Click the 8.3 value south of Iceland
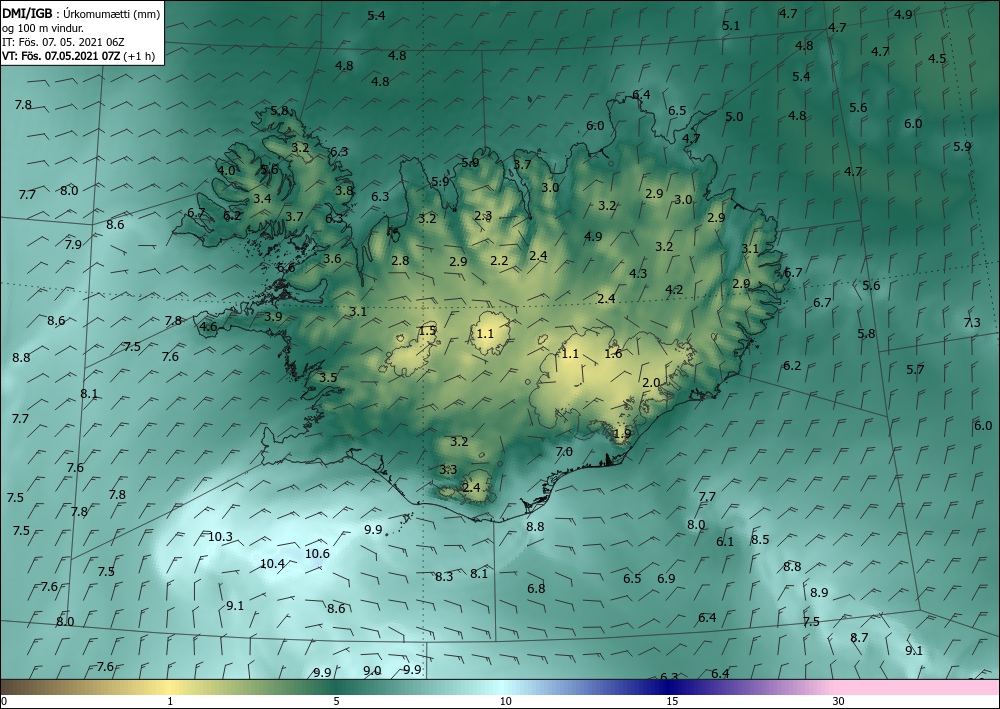 (444, 576)
